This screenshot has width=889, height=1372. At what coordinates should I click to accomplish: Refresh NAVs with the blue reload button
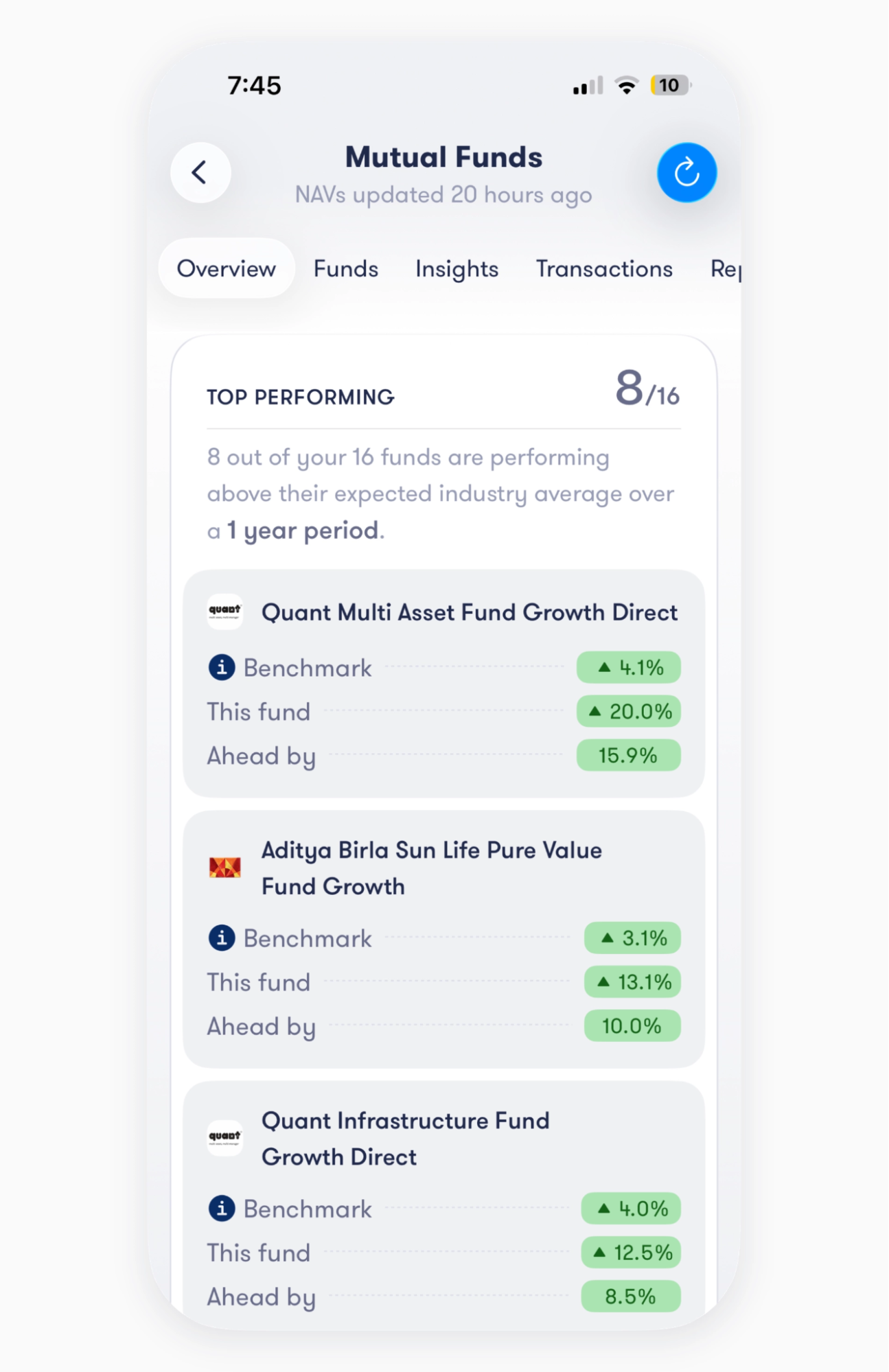686,172
